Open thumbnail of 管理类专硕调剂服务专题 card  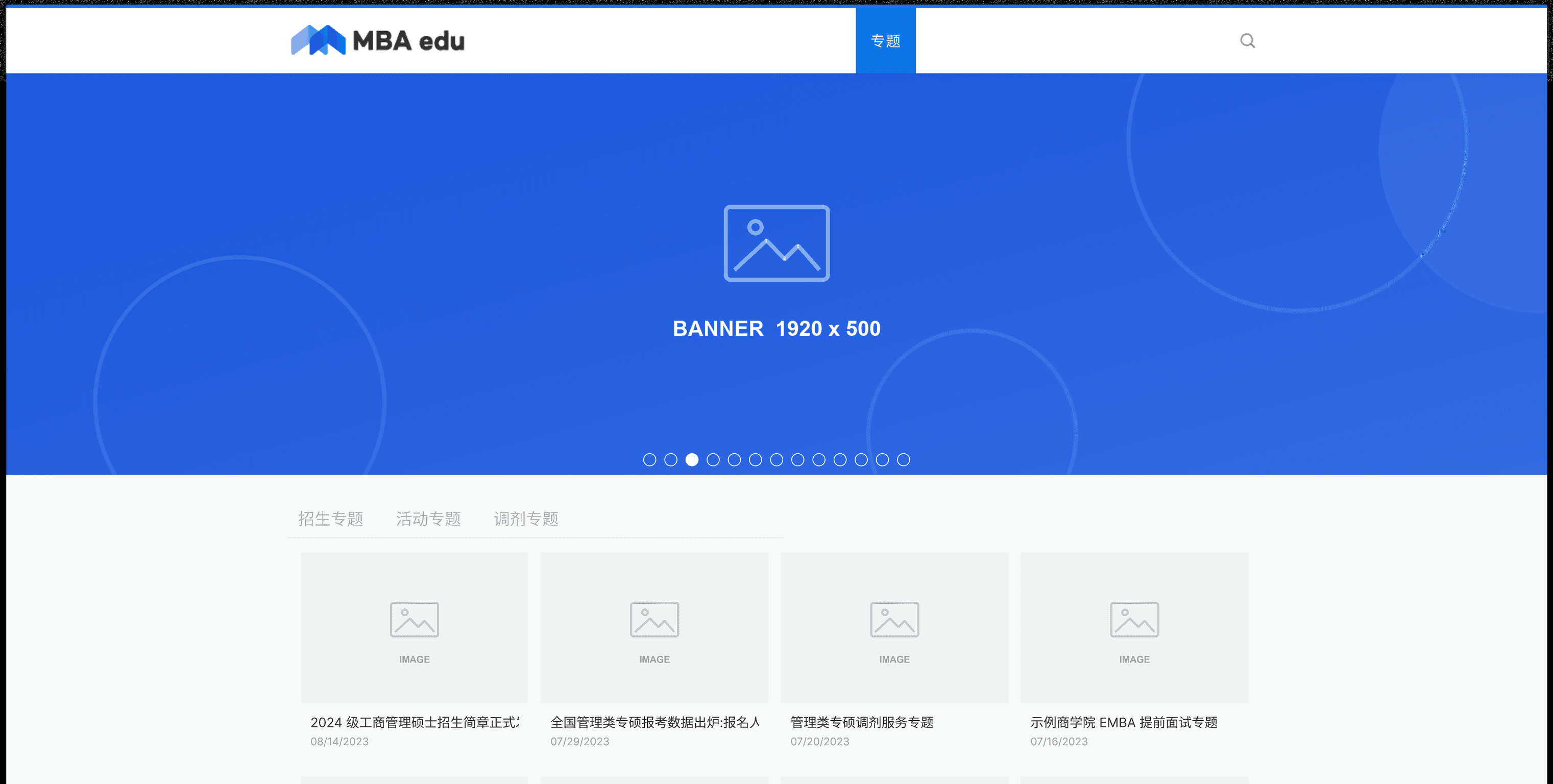(x=894, y=627)
